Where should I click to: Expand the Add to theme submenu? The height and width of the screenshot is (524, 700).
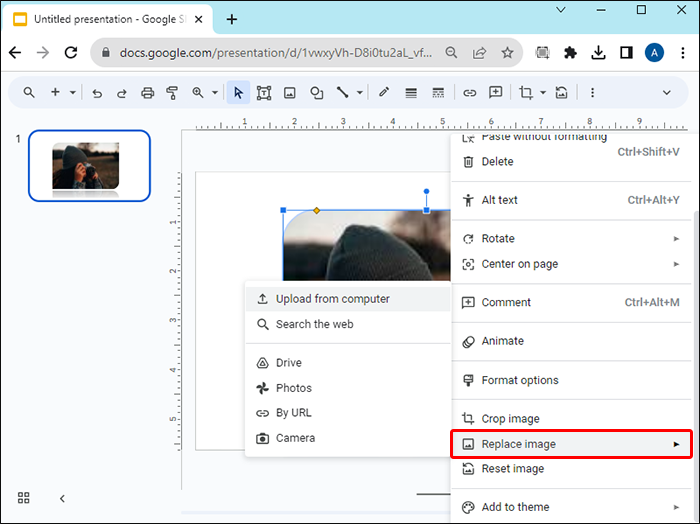571,507
